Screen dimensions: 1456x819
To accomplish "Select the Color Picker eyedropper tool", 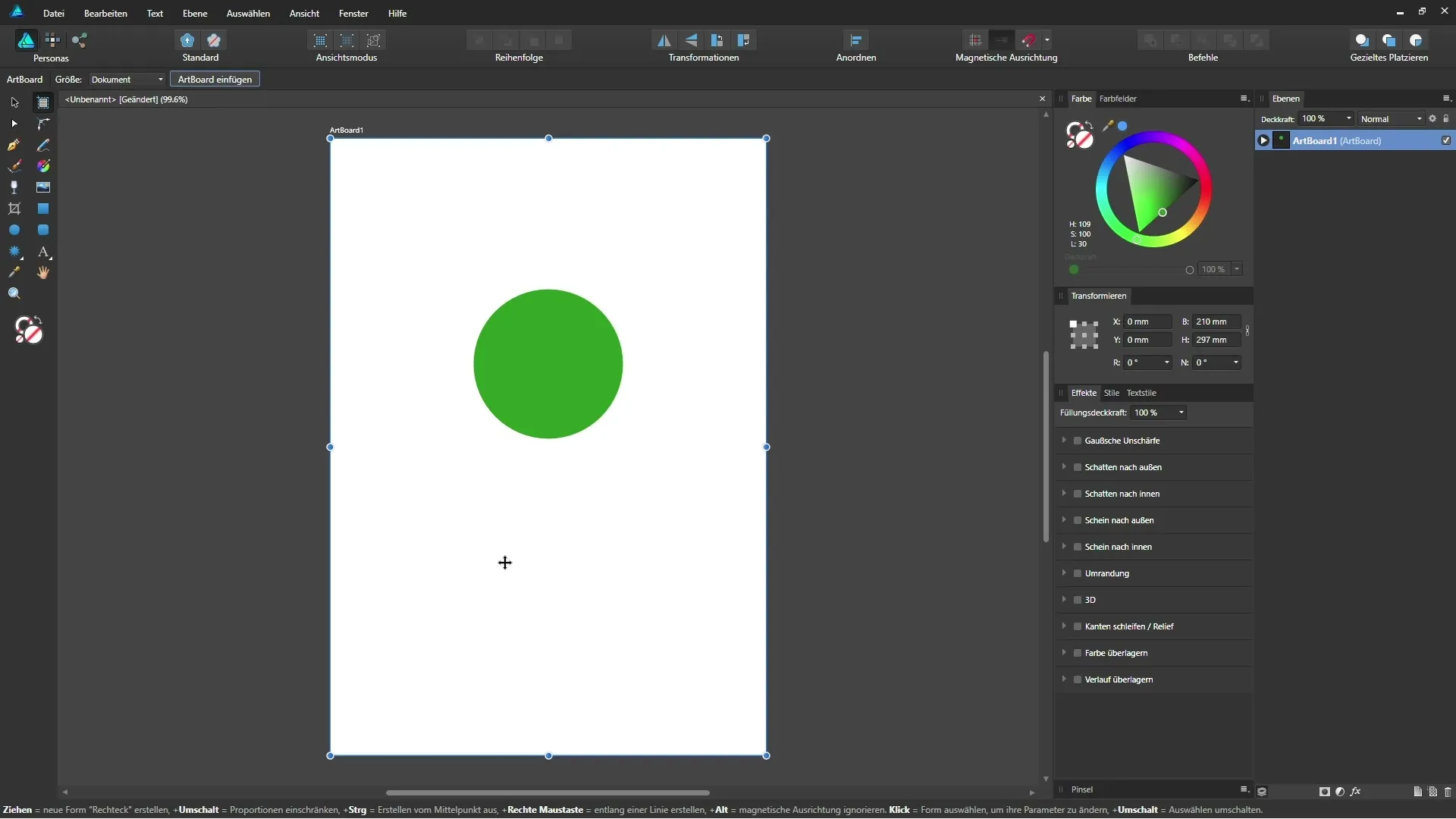I will point(14,272).
